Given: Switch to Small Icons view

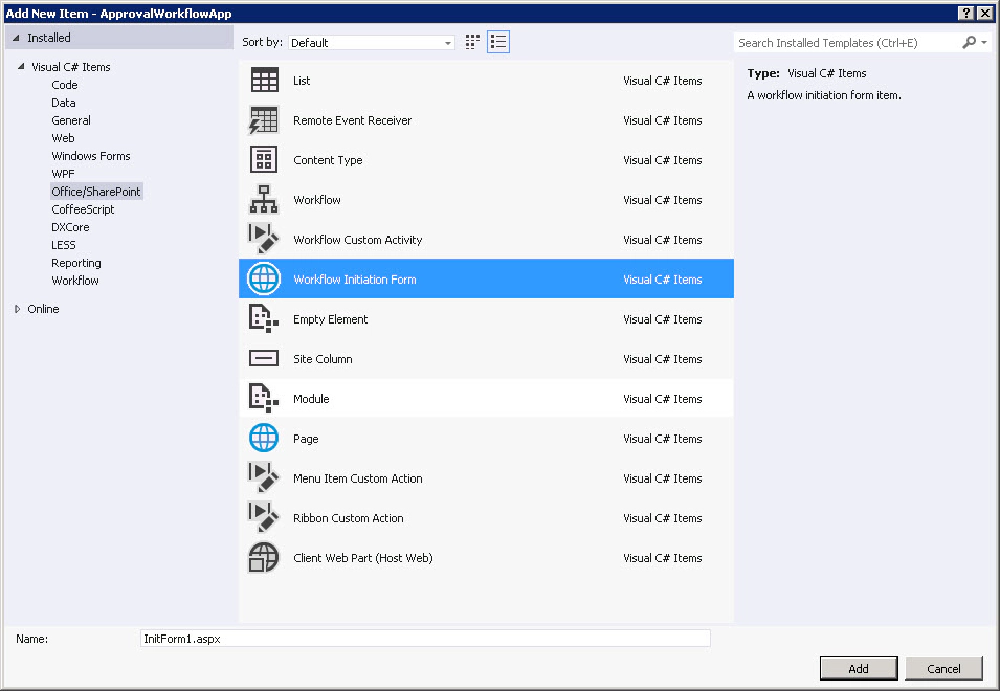Looking at the screenshot, I should 472,41.
